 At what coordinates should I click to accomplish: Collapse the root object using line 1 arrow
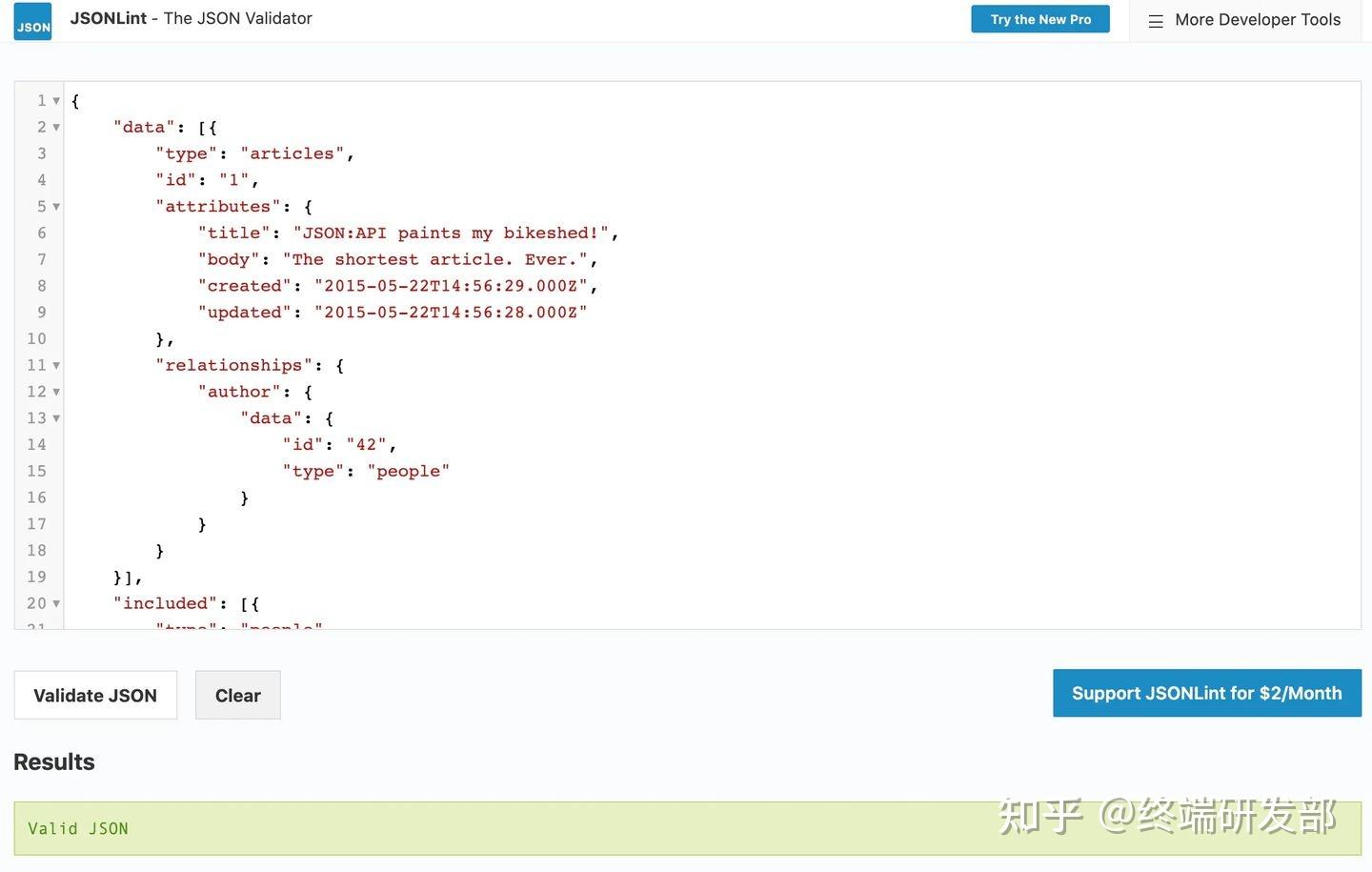point(56,100)
